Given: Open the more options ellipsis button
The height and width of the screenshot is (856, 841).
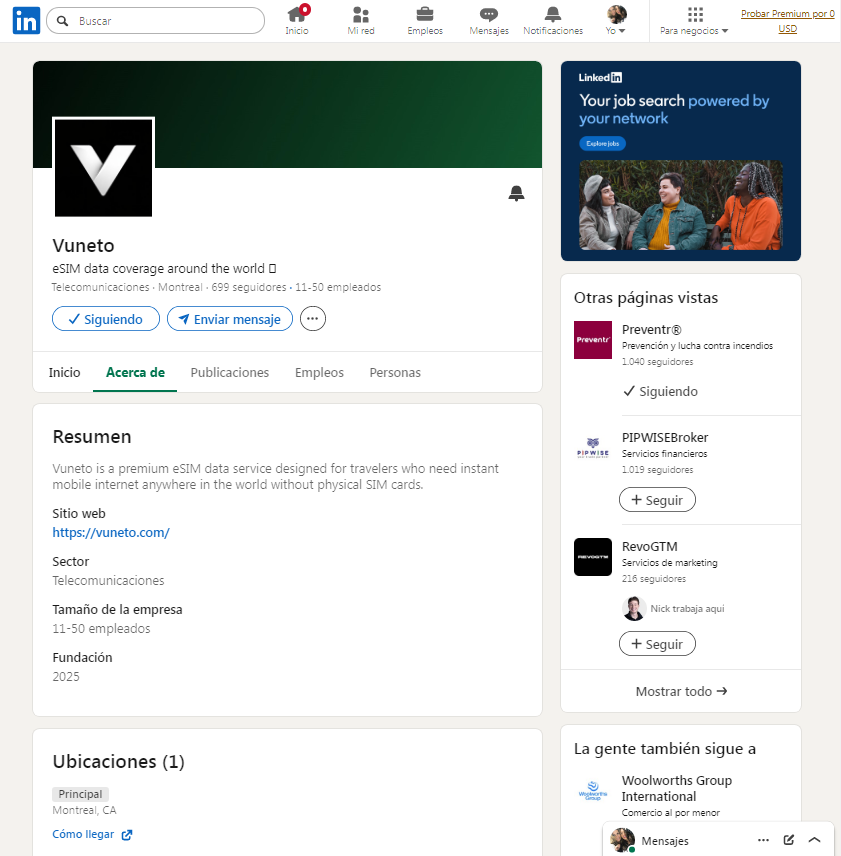Looking at the screenshot, I should tap(313, 319).
